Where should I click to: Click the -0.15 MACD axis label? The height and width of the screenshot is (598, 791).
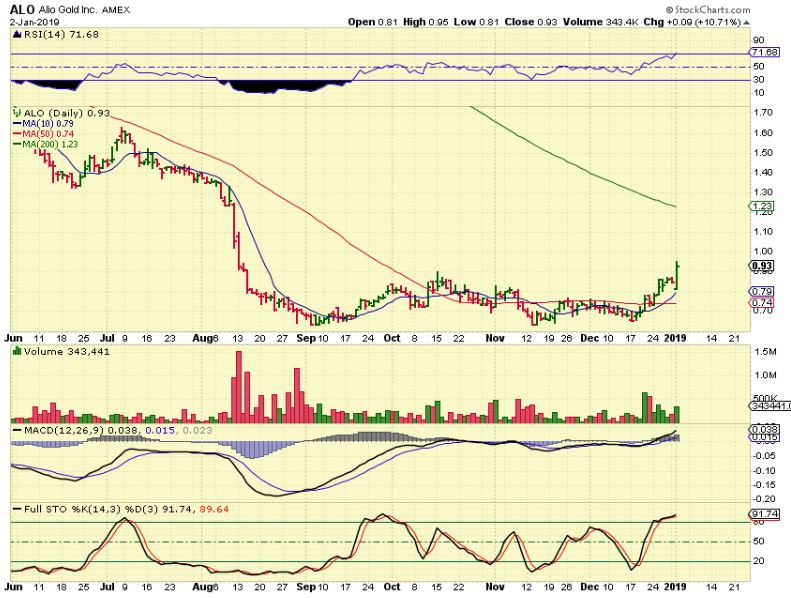coord(764,485)
